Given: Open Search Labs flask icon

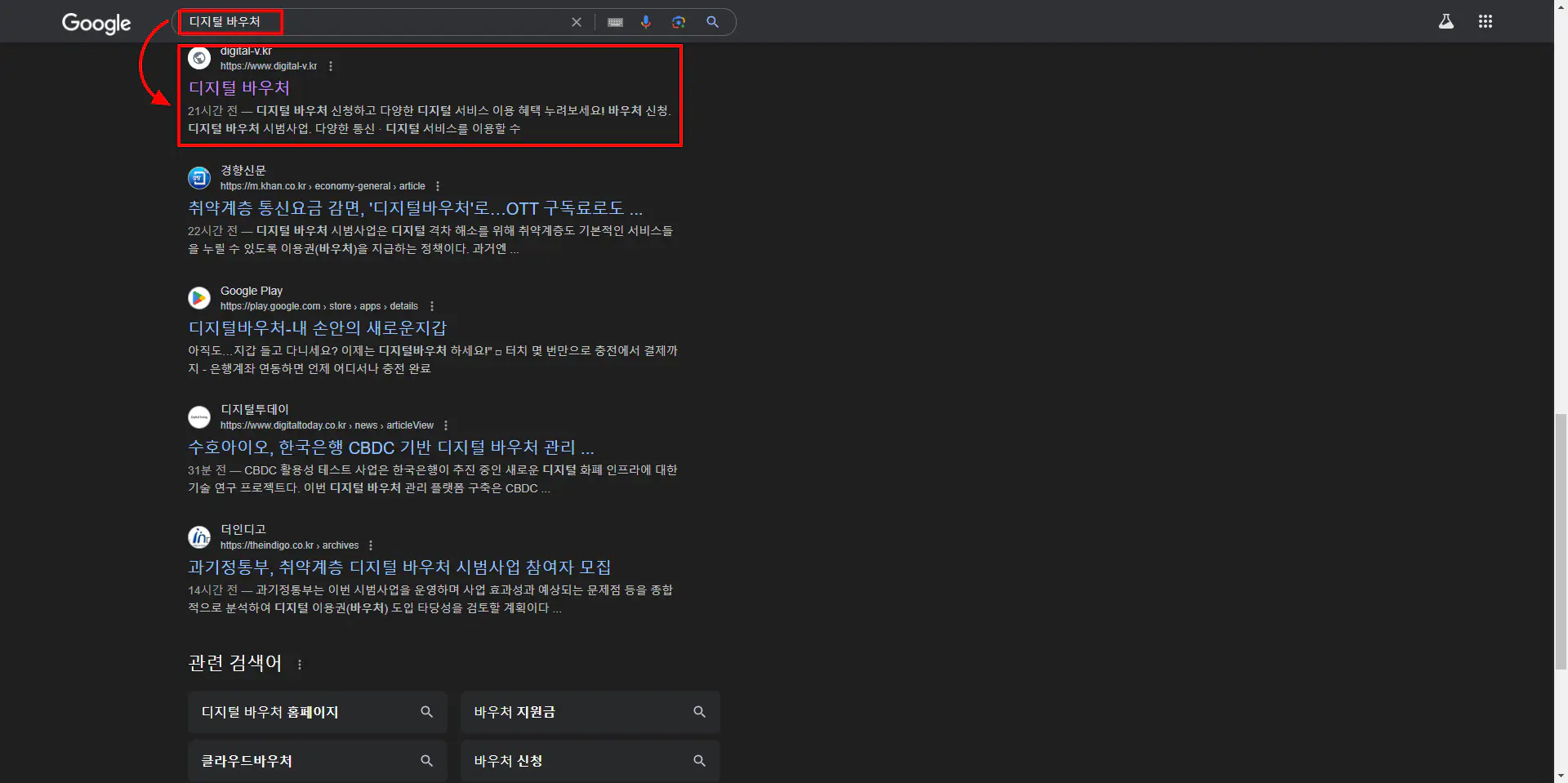Looking at the screenshot, I should pos(1446,21).
